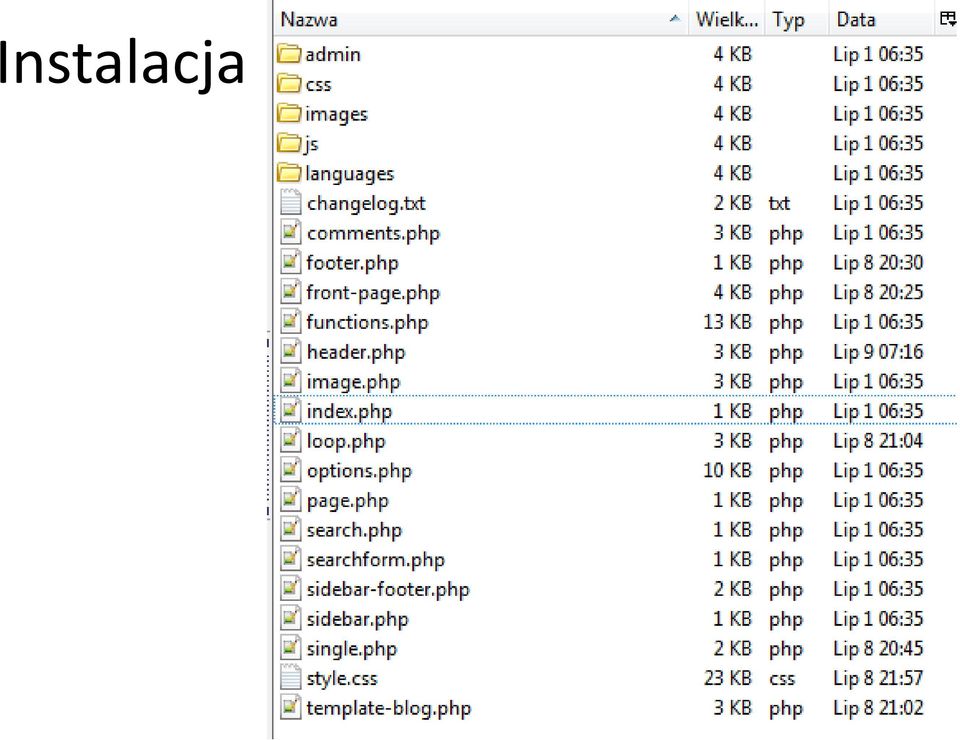Click the searchform.php file icon
This screenshot has width=960, height=740.
[x=290, y=559]
